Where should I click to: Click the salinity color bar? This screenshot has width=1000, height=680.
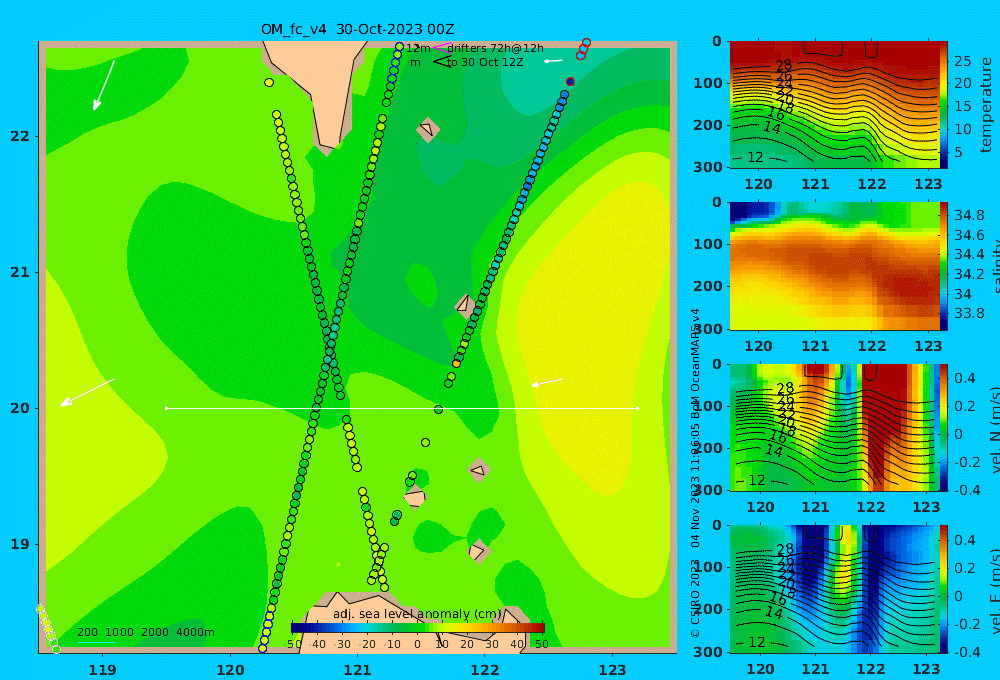(944, 266)
